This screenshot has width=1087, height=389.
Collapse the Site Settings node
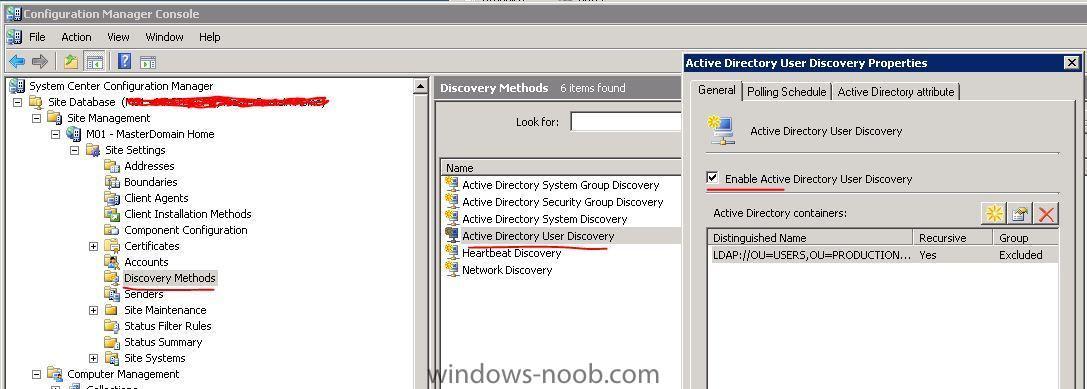(x=75, y=150)
